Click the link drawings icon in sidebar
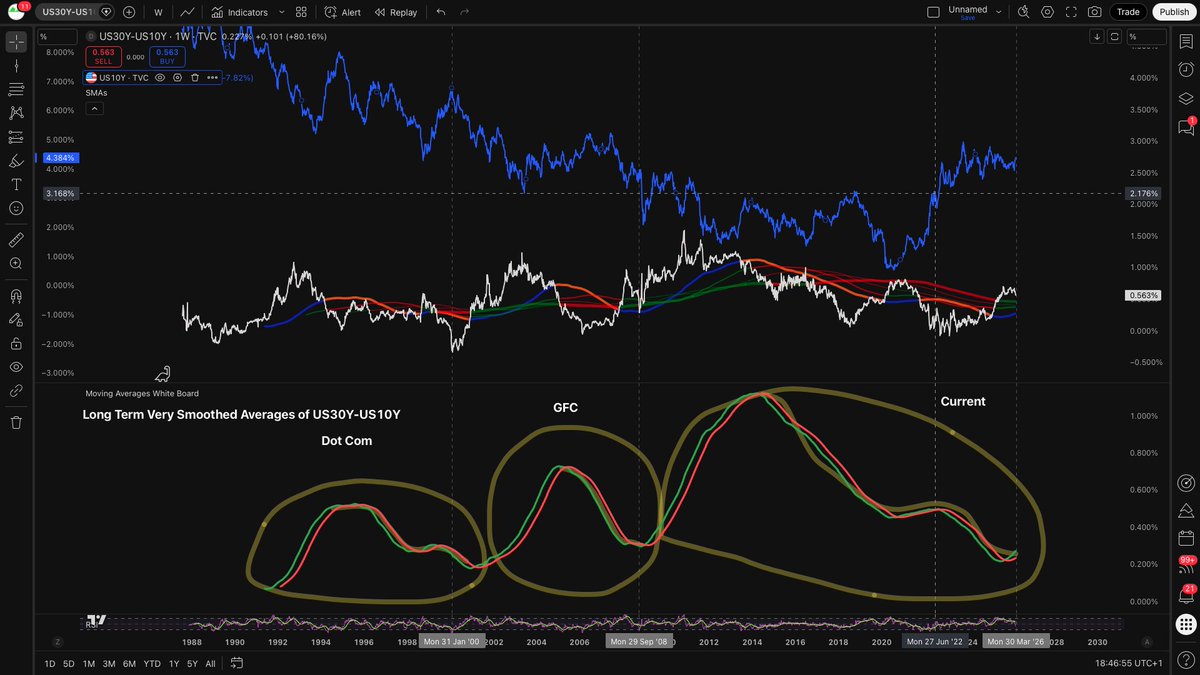Image resolution: width=1200 pixels, height=675 pixels. click(16, 391)
